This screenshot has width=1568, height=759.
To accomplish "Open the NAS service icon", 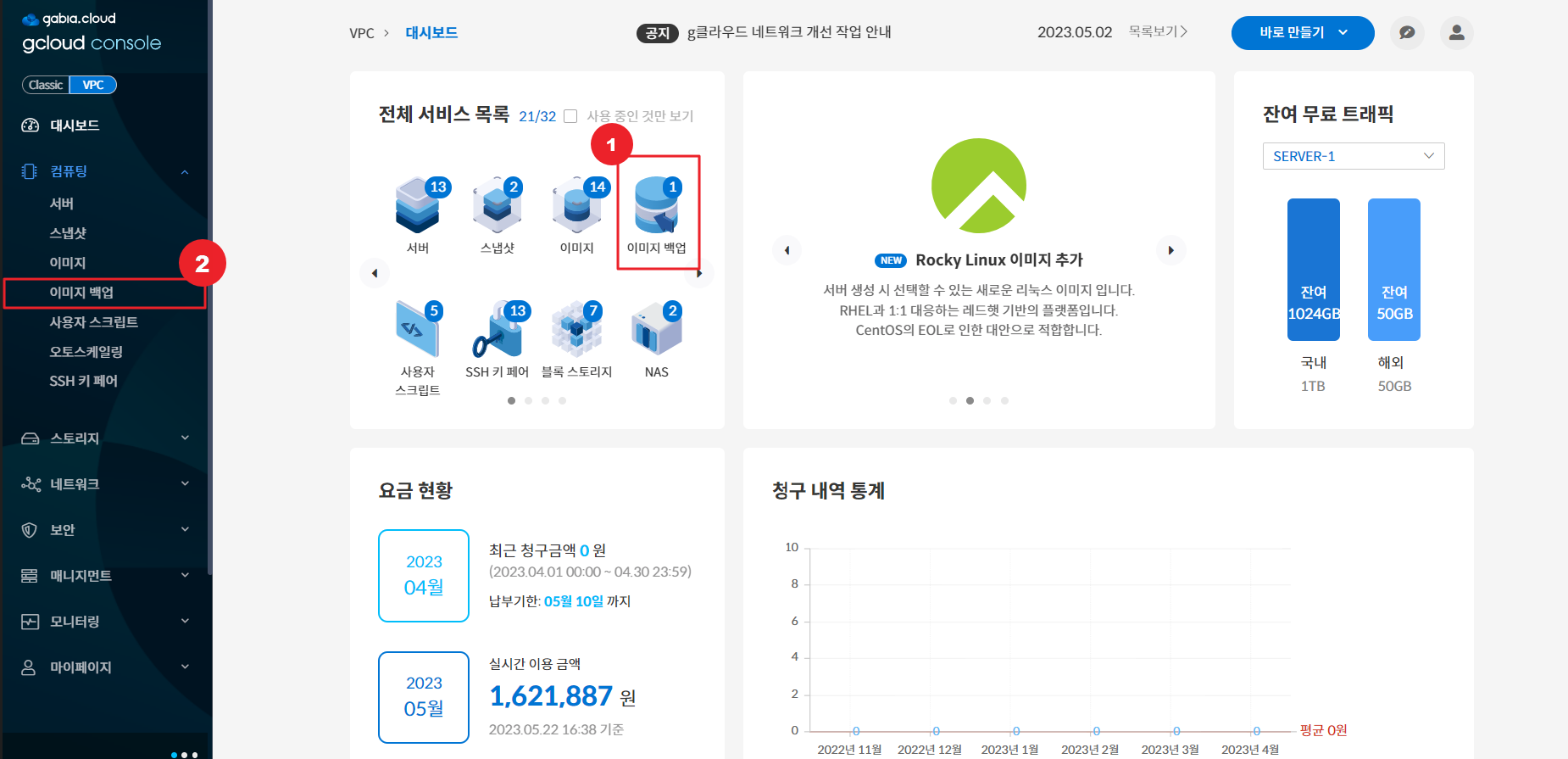I will tap(656, 332).
